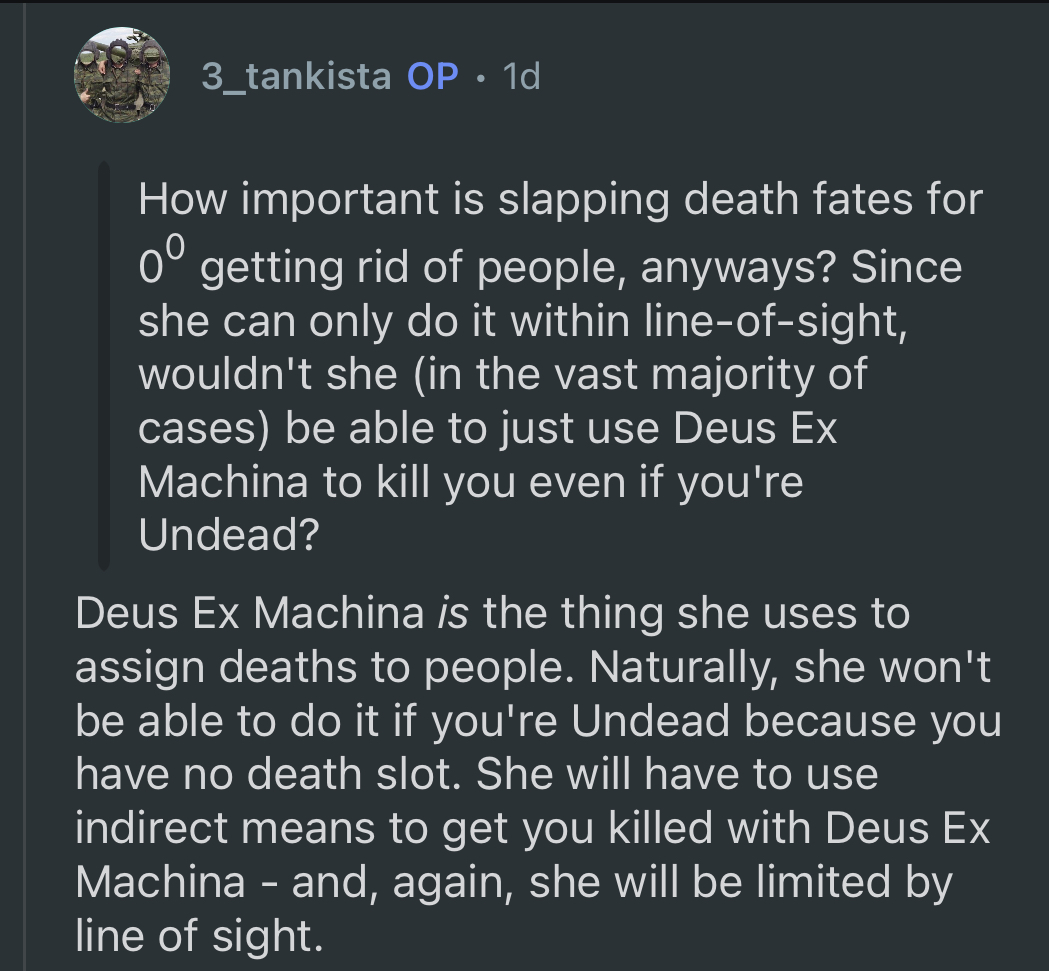The image size is (1049, 971).
Task: Click the 3_tankista username
Action: point(296,76)
